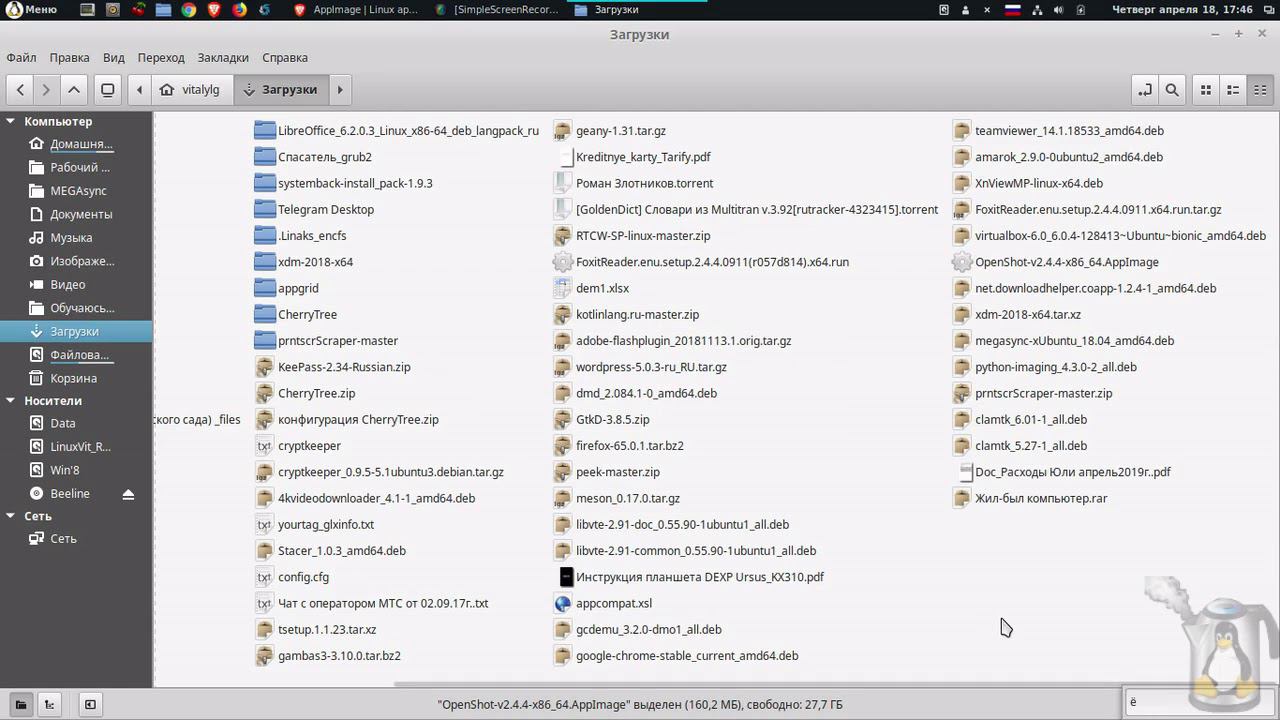Open Домашняя folder in the sidebar
The height and width of the screenshot is (720, 1280).
pyautogui.click(x=76, y=144)
